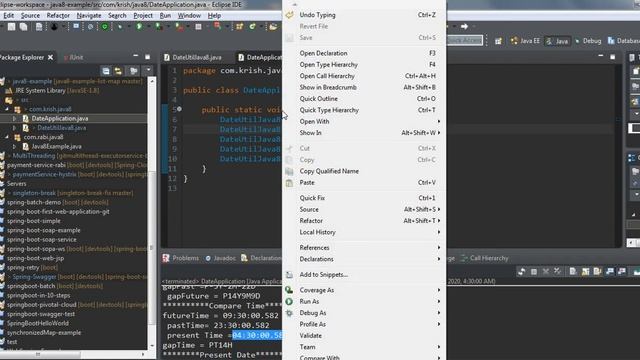640x360 pixels.
Task: Open the DateUtilJava8.java editor tab
Action: [193, 58]
